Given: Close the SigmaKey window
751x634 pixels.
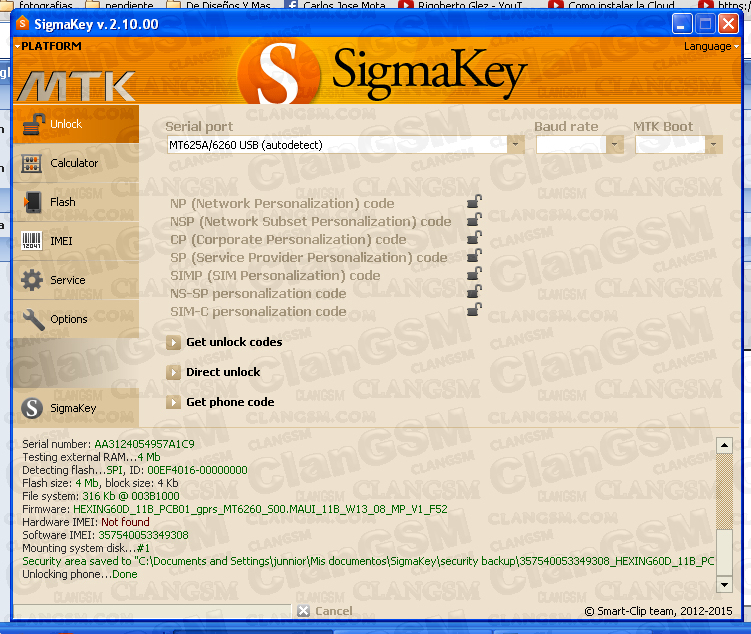Looking at the screenshot, I should [x=728, y=23].
